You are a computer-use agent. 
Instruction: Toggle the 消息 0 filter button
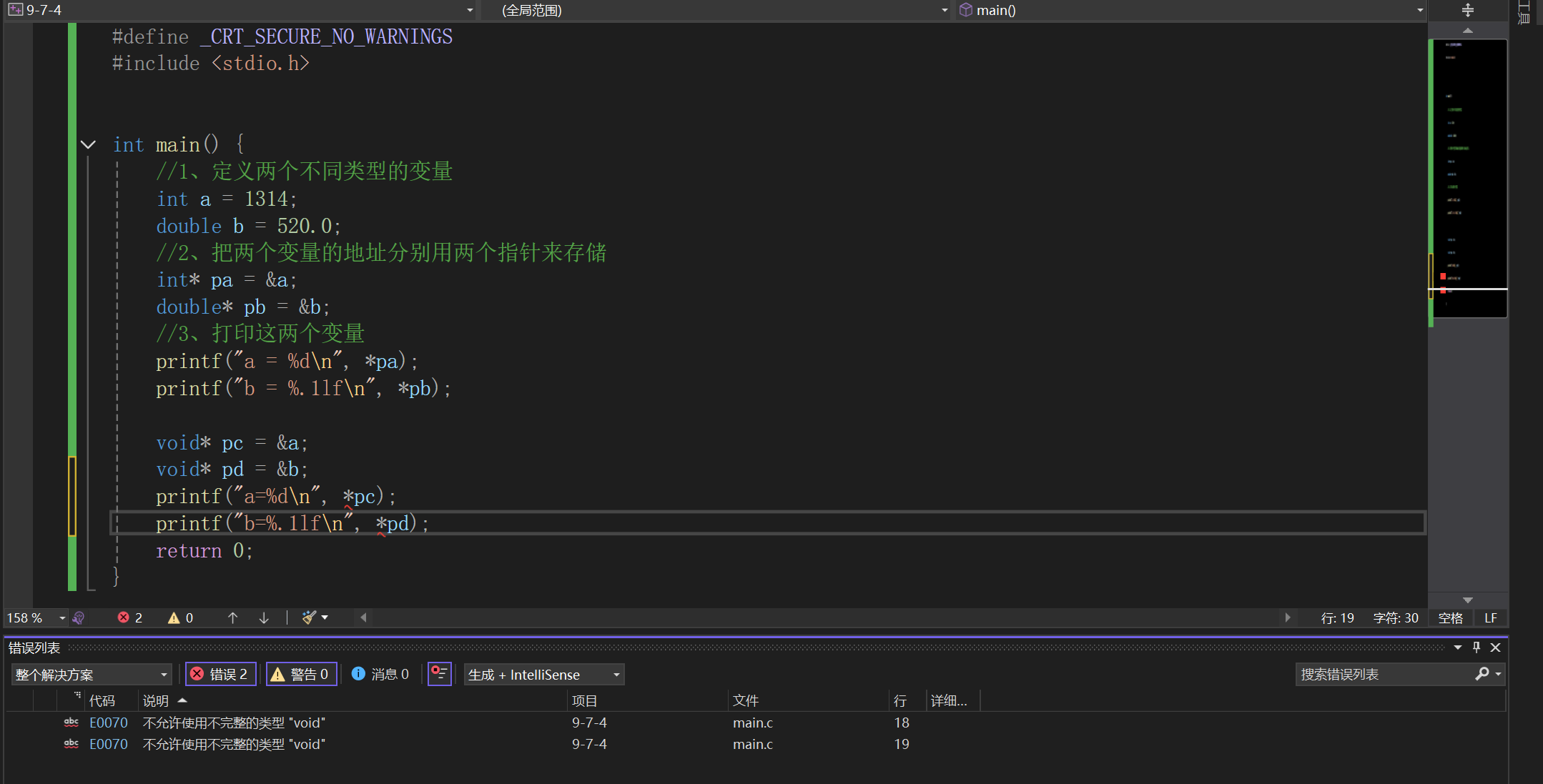[x=380, y=674]
